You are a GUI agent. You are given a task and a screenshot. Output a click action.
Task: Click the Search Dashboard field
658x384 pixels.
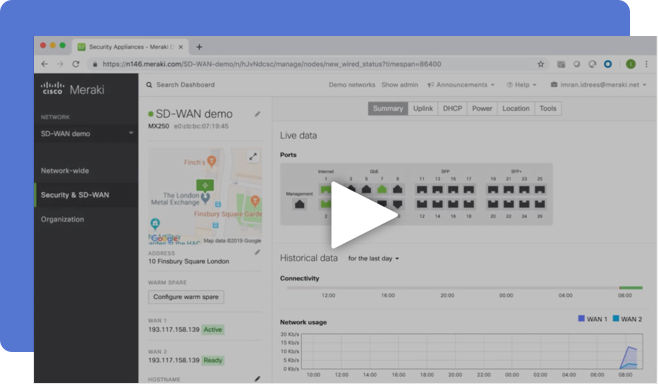coord(185,85)
